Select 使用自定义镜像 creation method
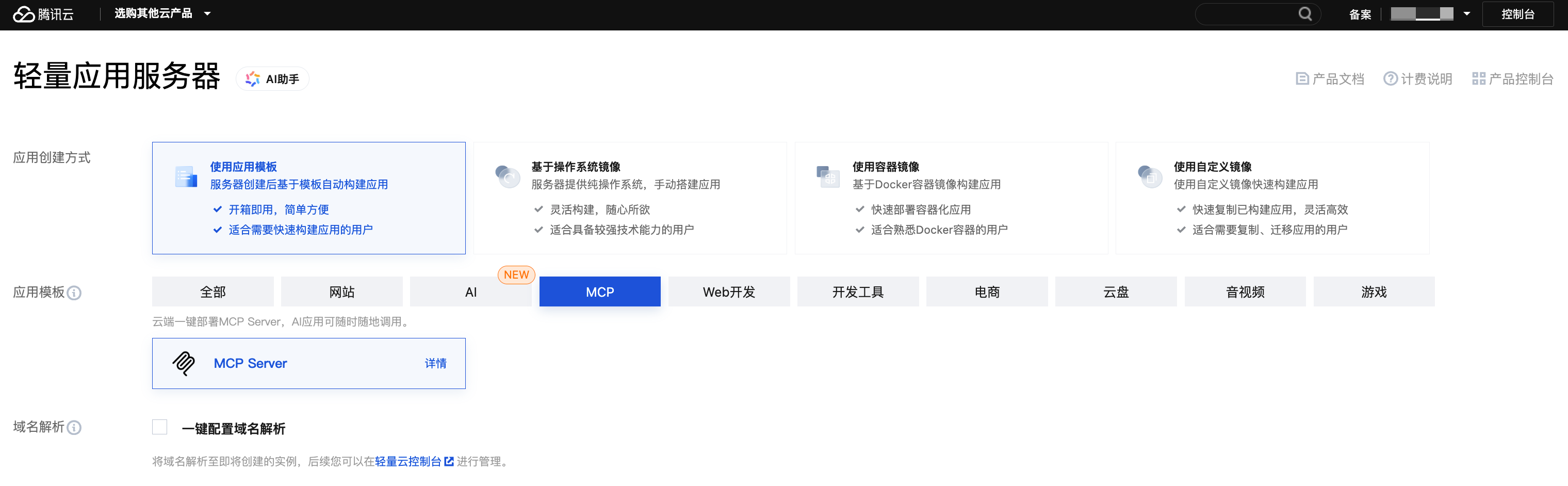This screenshot has width=1568, height=486. pyautogui.click(x=1273, y=198)
